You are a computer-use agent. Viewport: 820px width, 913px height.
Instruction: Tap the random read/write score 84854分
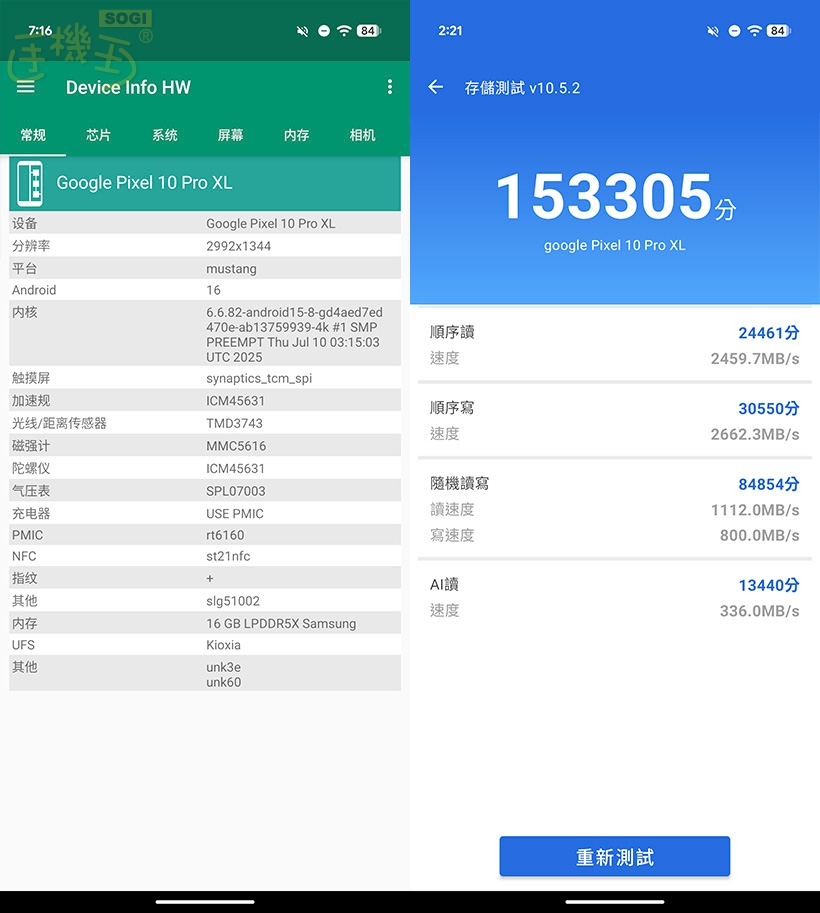(x=769, y=484)
